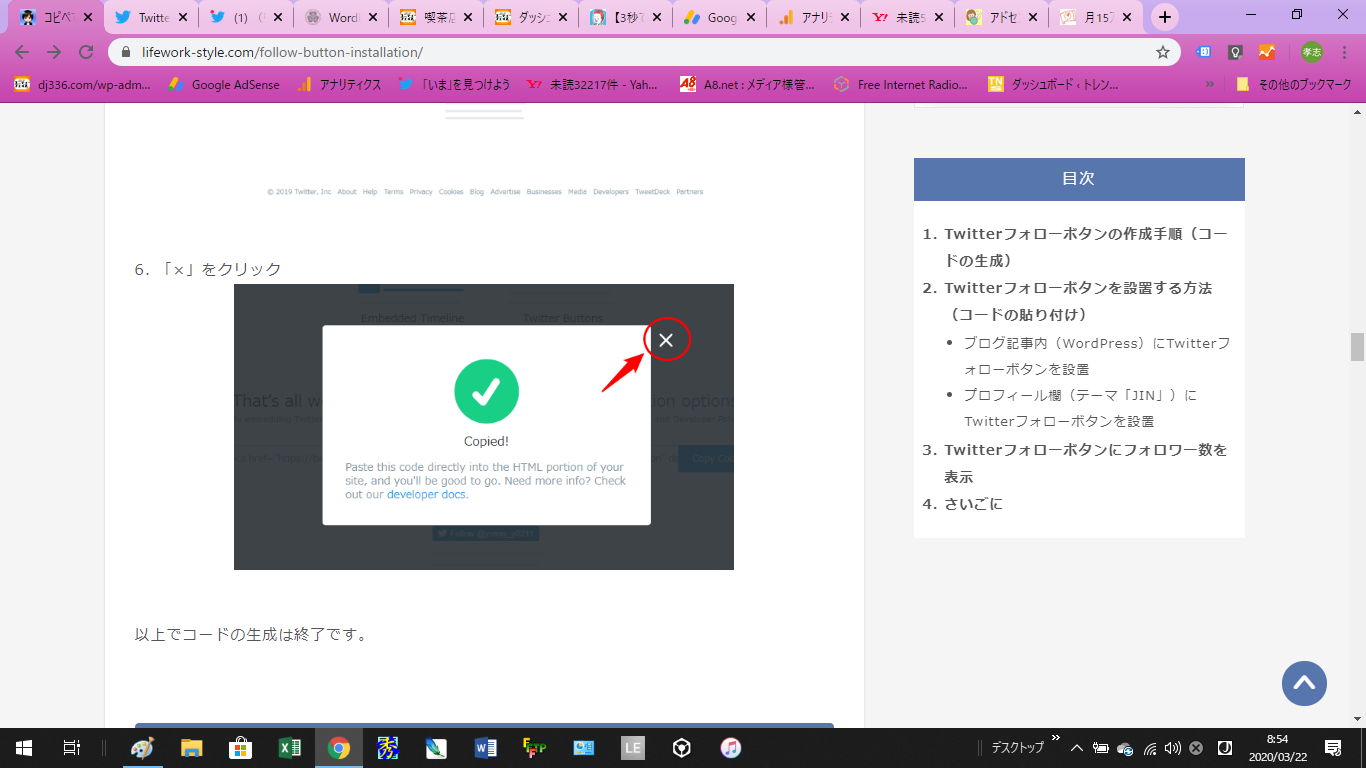Open the green Chrome profile avatar
Image resolution: width=1366 pixels, height=768 pixels.
pyautogui.click(x=1311, y=52)
